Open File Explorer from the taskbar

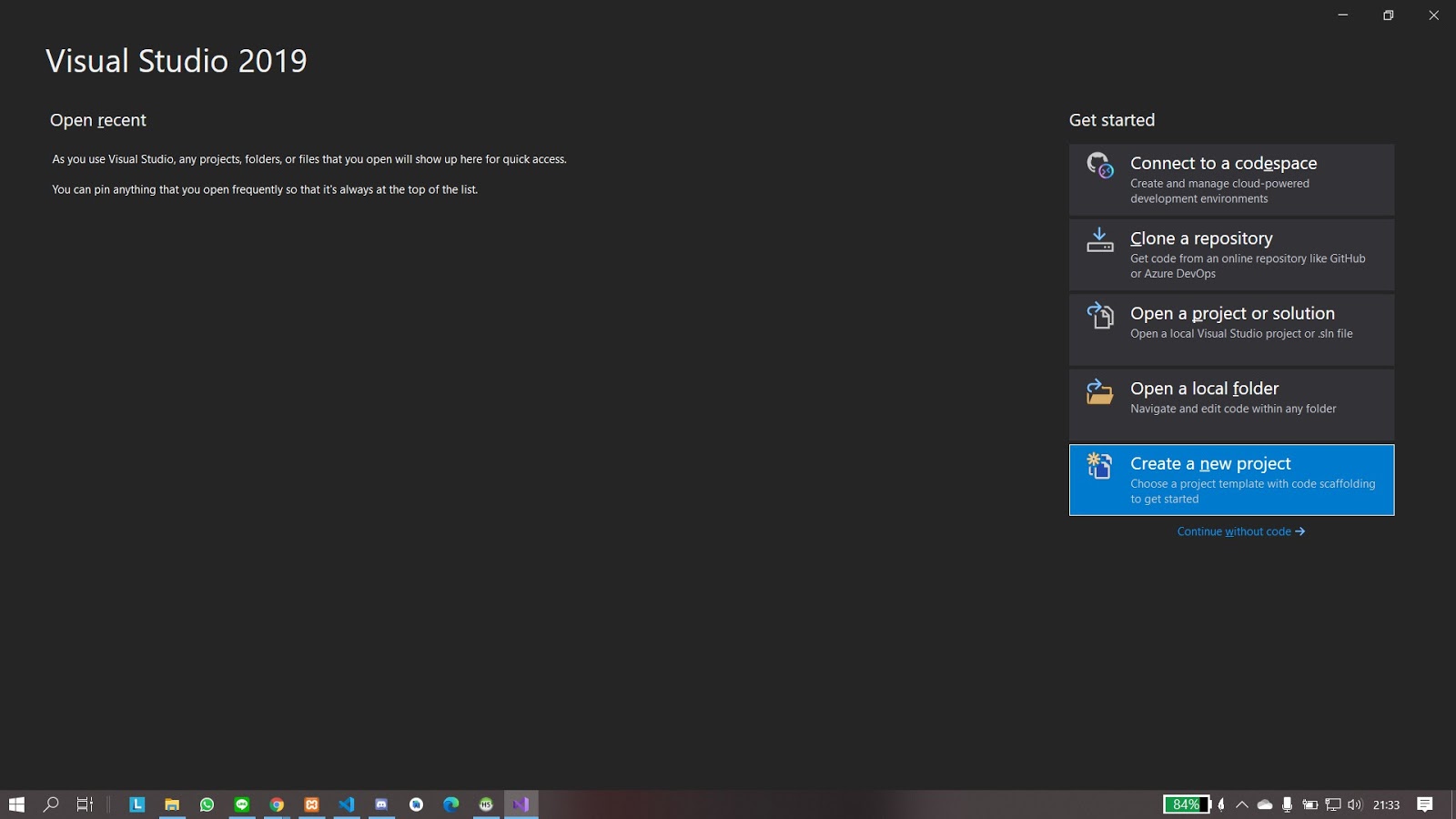coord(172,804)
